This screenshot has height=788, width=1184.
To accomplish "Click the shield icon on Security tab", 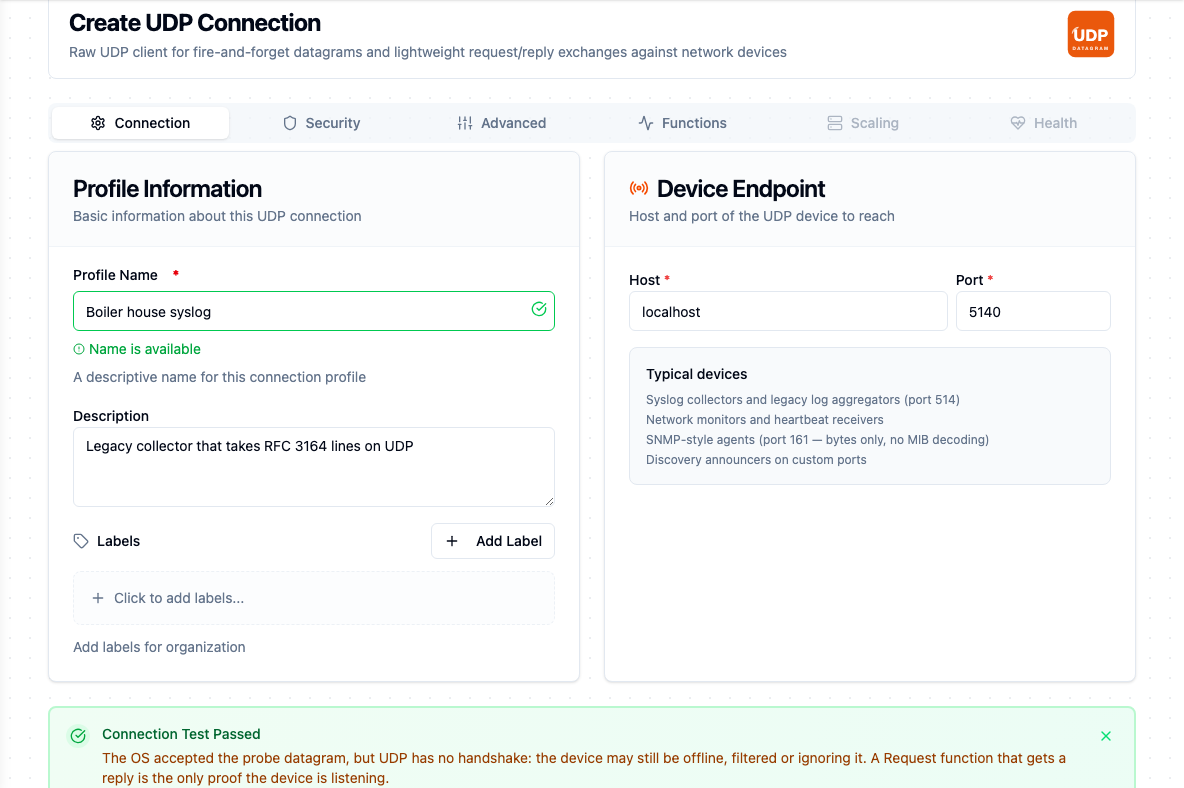I will (290, 123).
